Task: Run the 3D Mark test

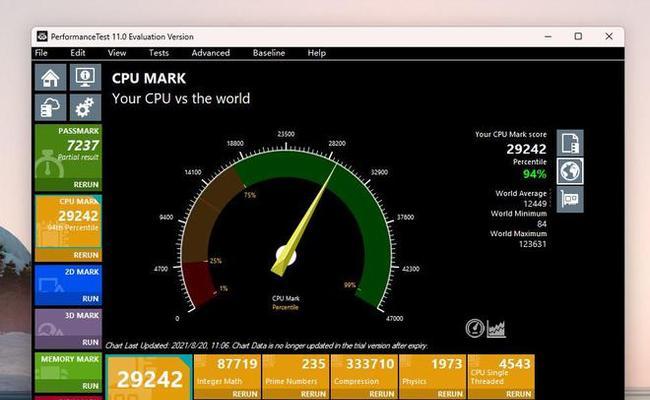Action: point(90,342)
